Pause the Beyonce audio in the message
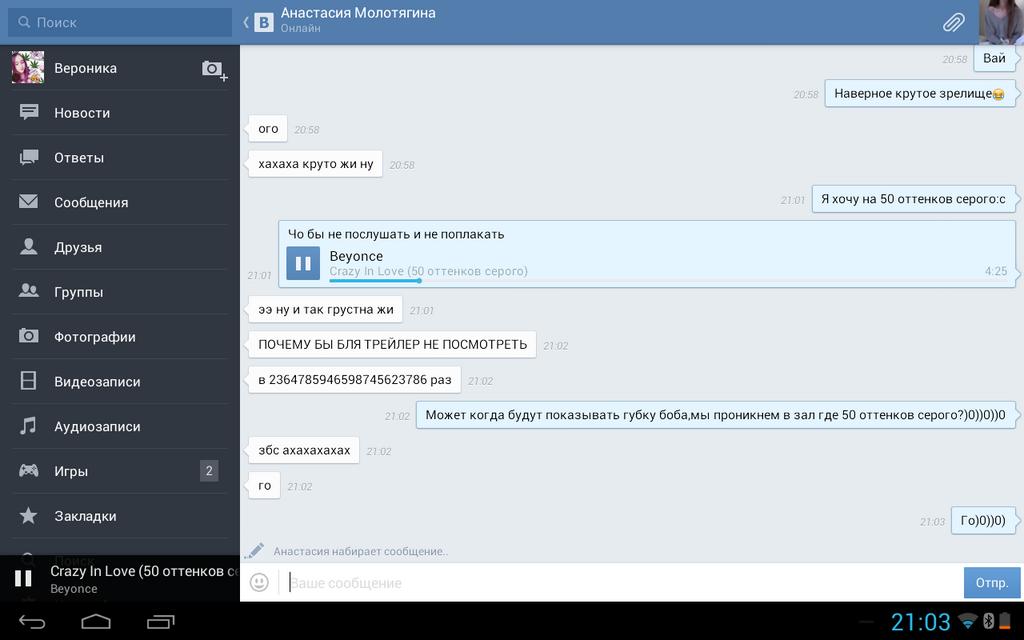The height and width of the screenshot is (640, 1024). coord(303,263)
